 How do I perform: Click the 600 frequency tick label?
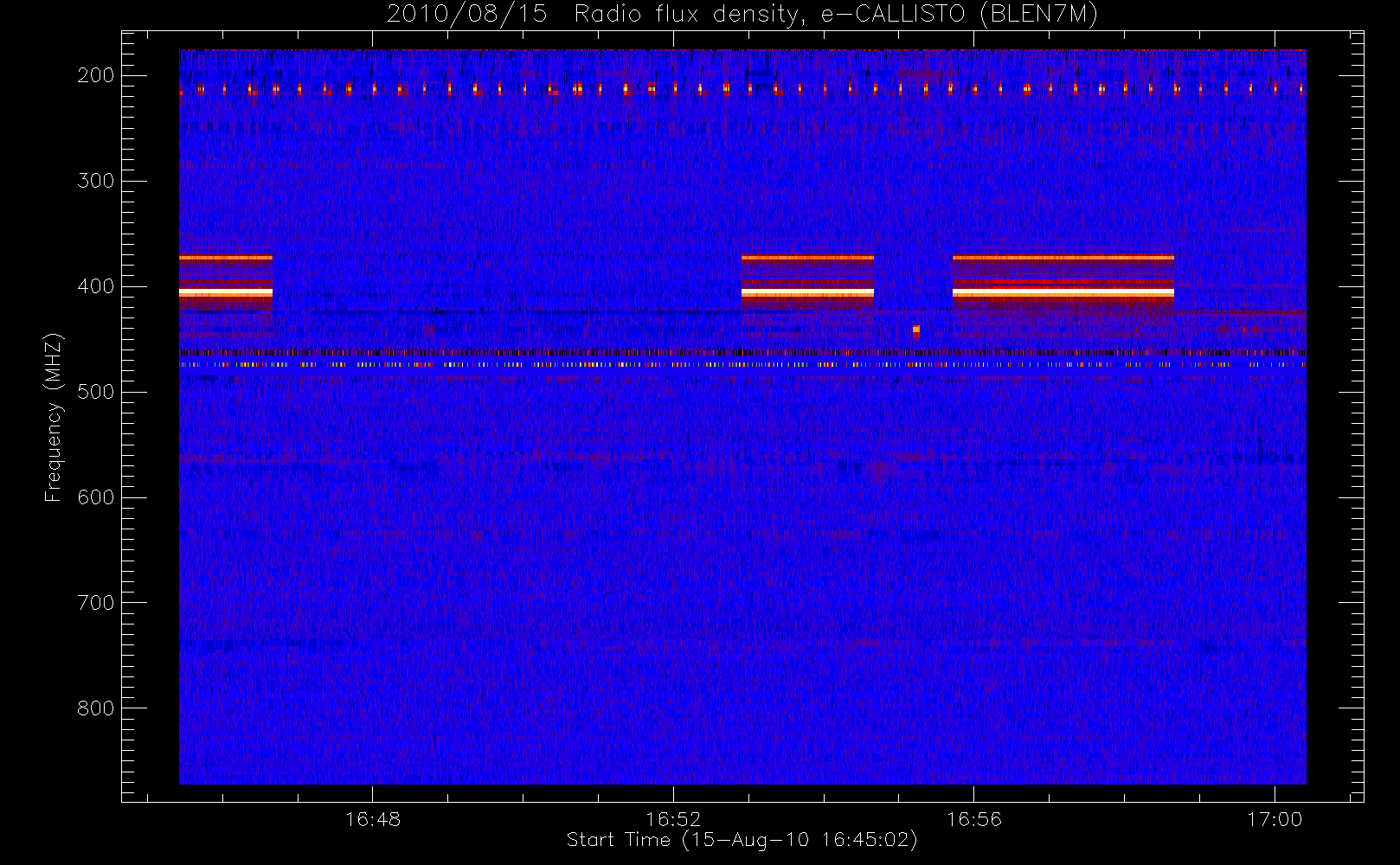click(x=96, y=497)
